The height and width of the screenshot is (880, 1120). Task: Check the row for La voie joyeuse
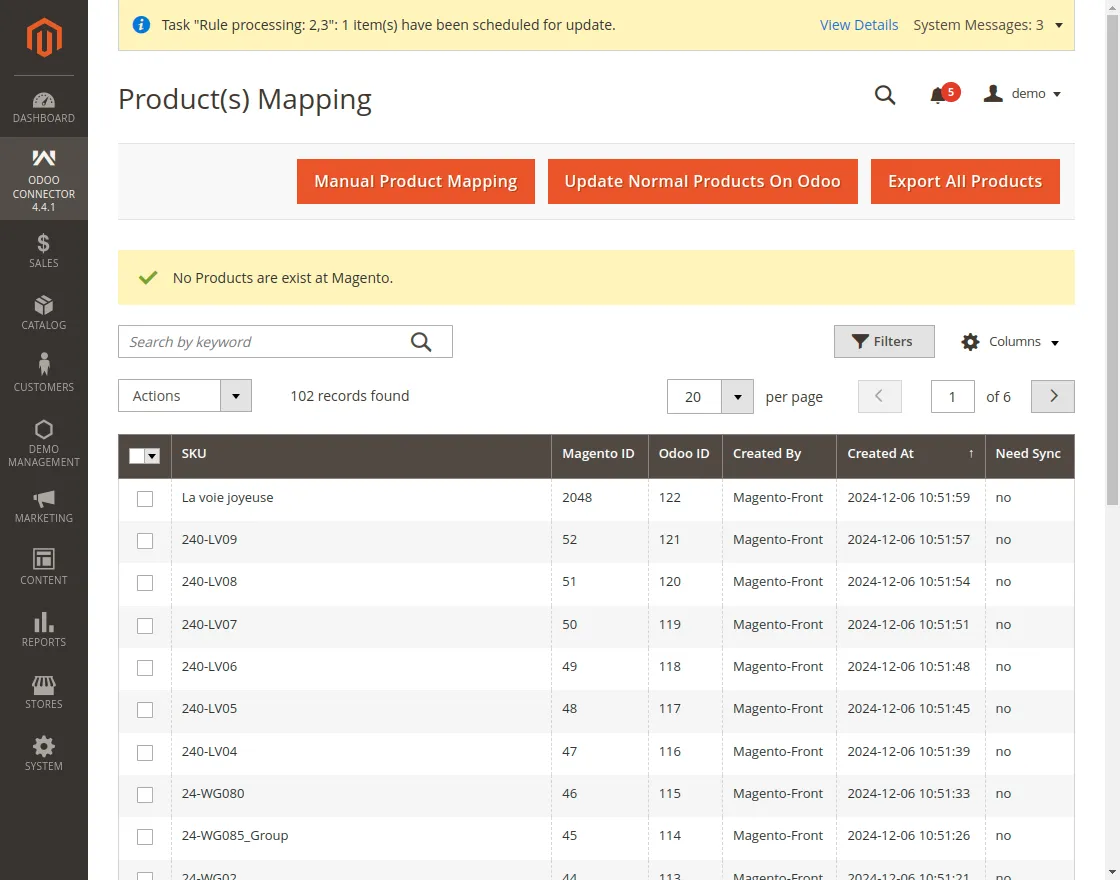pos(145,498)
